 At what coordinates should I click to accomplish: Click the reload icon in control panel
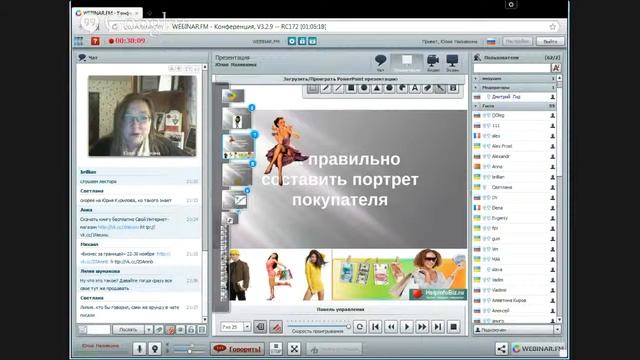(x=360, y=327)
